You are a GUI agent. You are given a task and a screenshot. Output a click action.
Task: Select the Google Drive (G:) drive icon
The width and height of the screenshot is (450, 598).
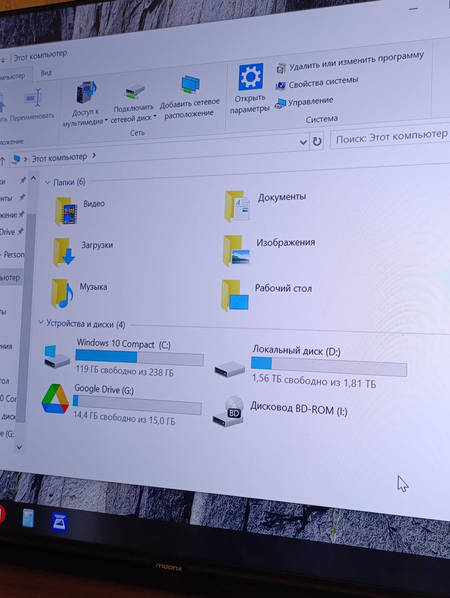pyautogui.click(x=55, y=399)
